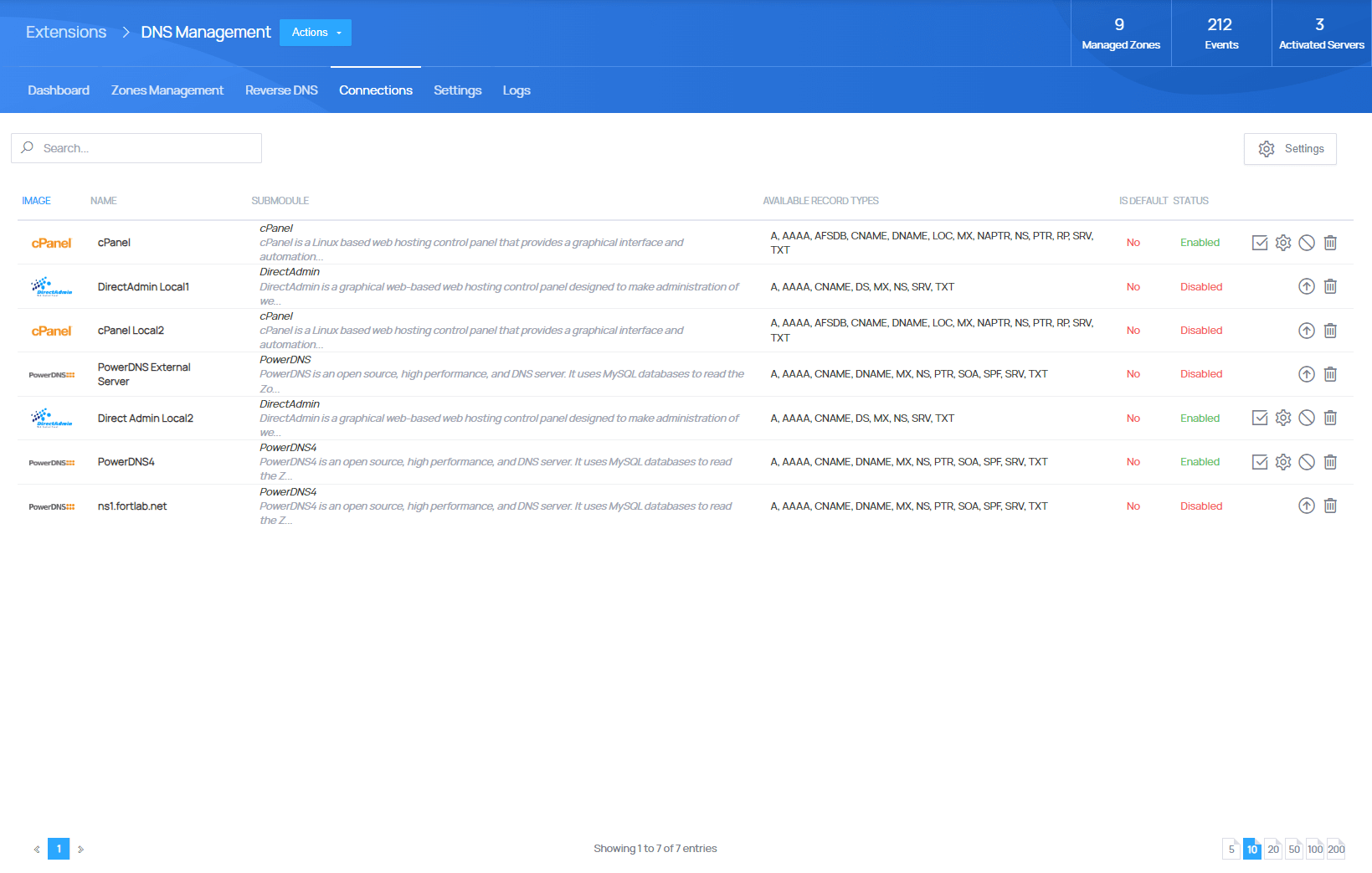
Task: Go to next page arrow
Action: [x=80, y=849]
